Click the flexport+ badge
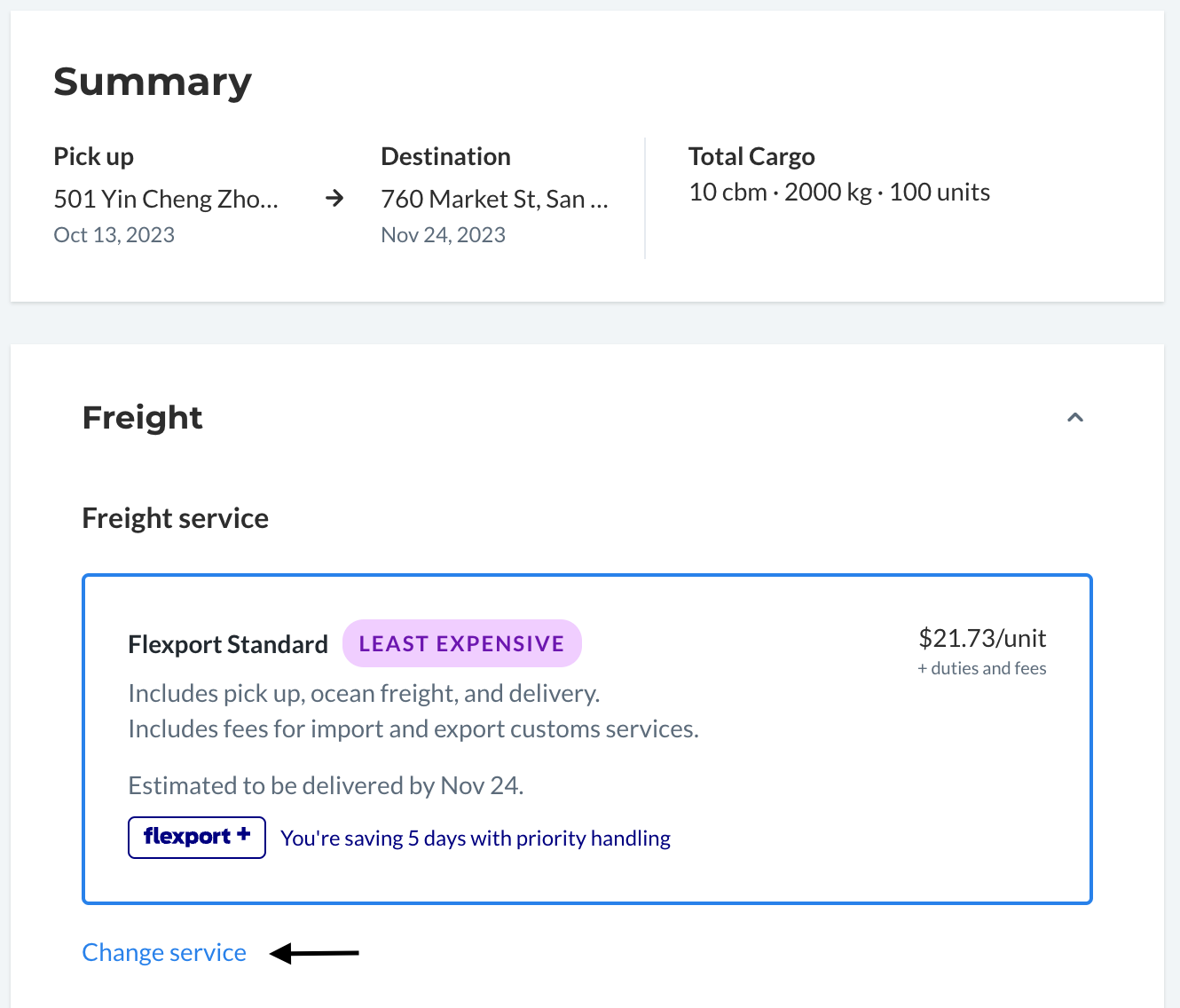 197,838
